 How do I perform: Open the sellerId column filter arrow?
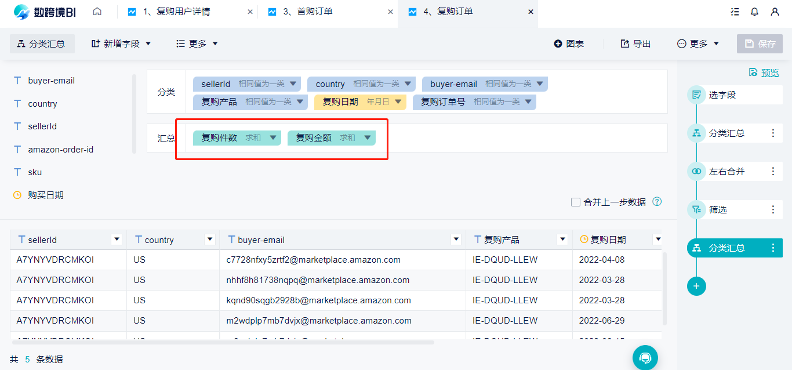(x=117, y=239)
